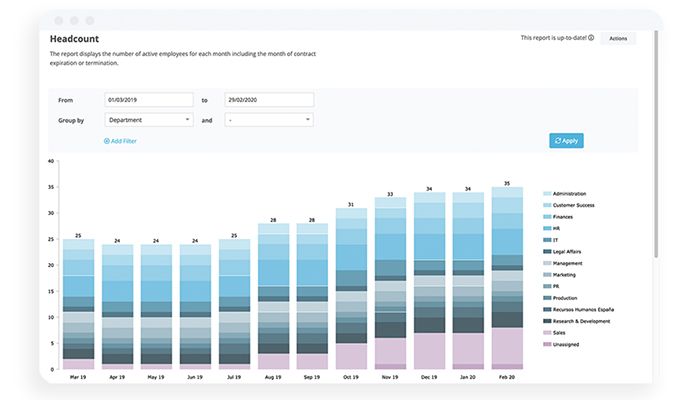Open the Department group-by dropdown

point(148,120)
